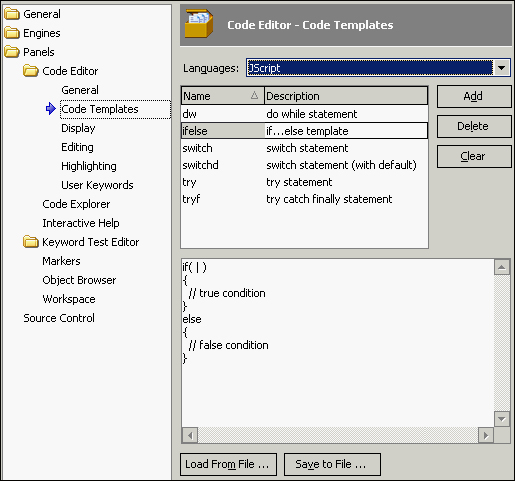
Task: Click the Panels folder icon
Action: pos(12,52)
